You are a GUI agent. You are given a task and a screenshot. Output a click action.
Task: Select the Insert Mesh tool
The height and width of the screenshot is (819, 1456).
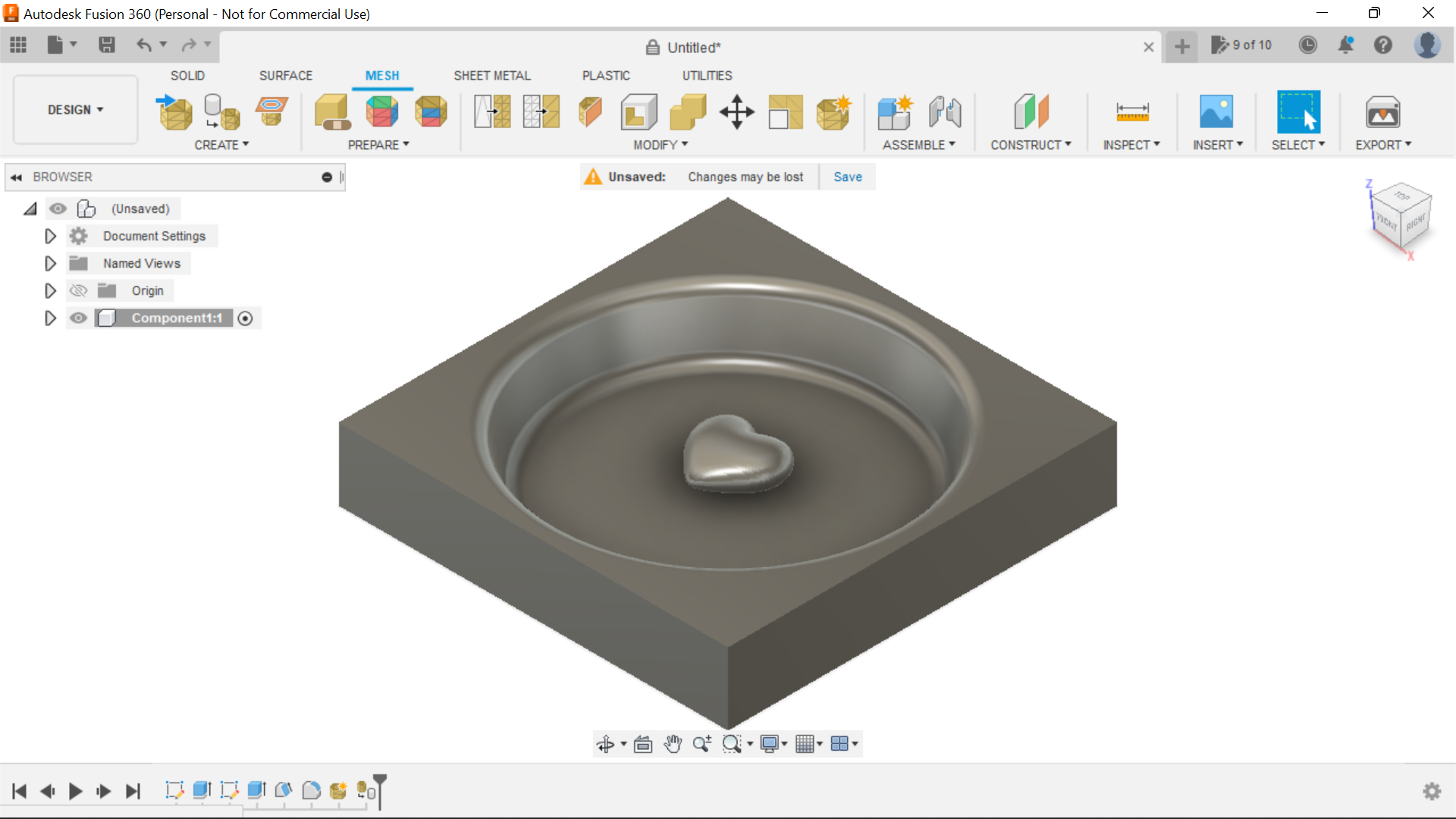point(173,111)
